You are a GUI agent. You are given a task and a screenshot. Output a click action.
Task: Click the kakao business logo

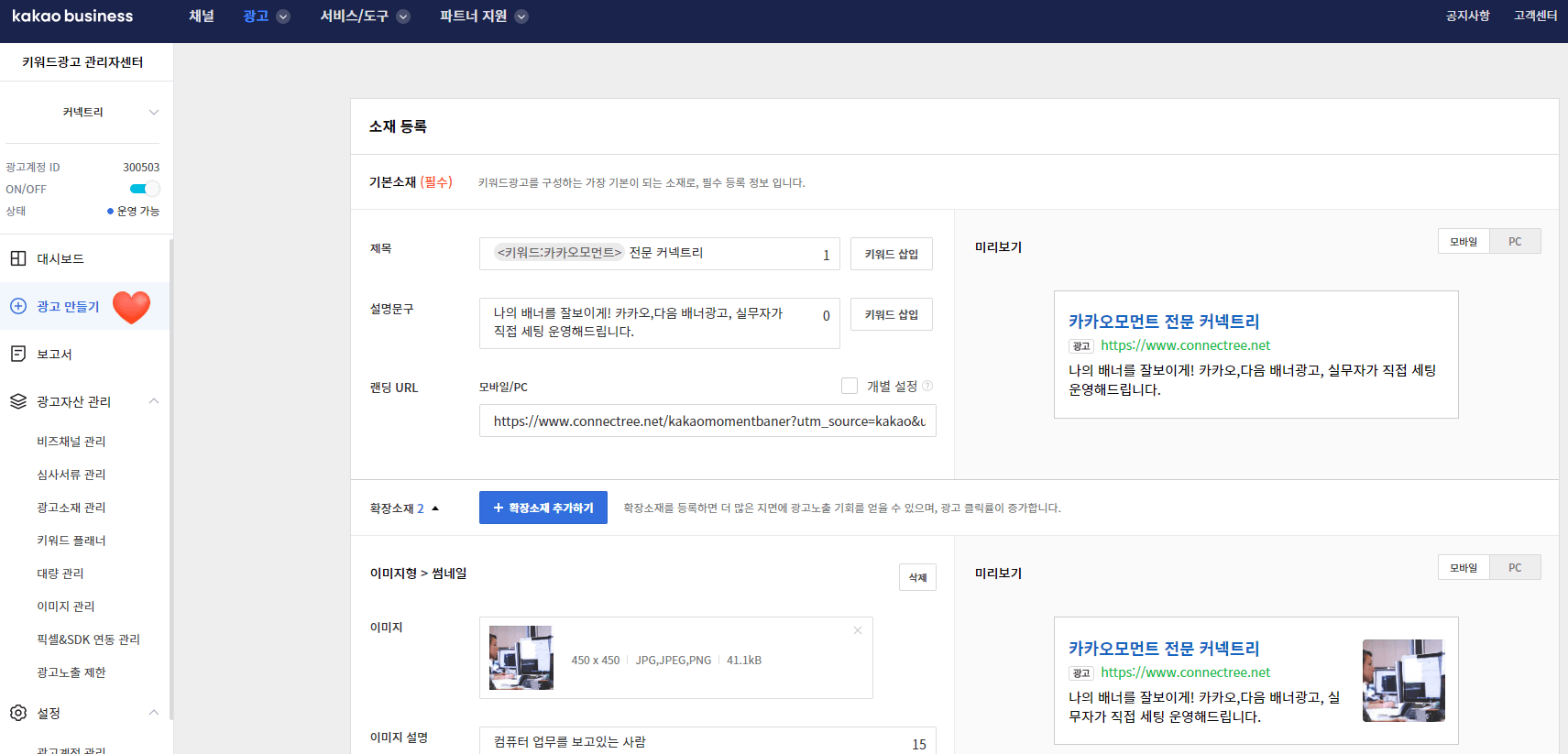[x=72, y=16]
